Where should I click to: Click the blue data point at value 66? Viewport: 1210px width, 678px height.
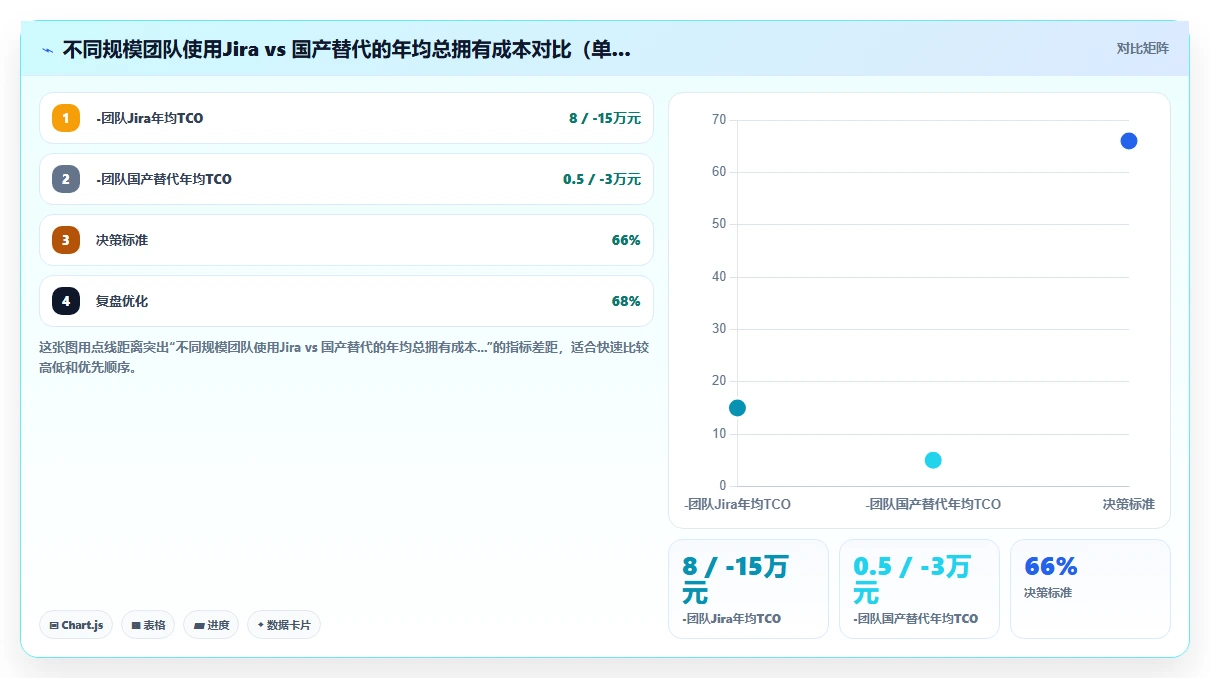tap(1129, 141)
